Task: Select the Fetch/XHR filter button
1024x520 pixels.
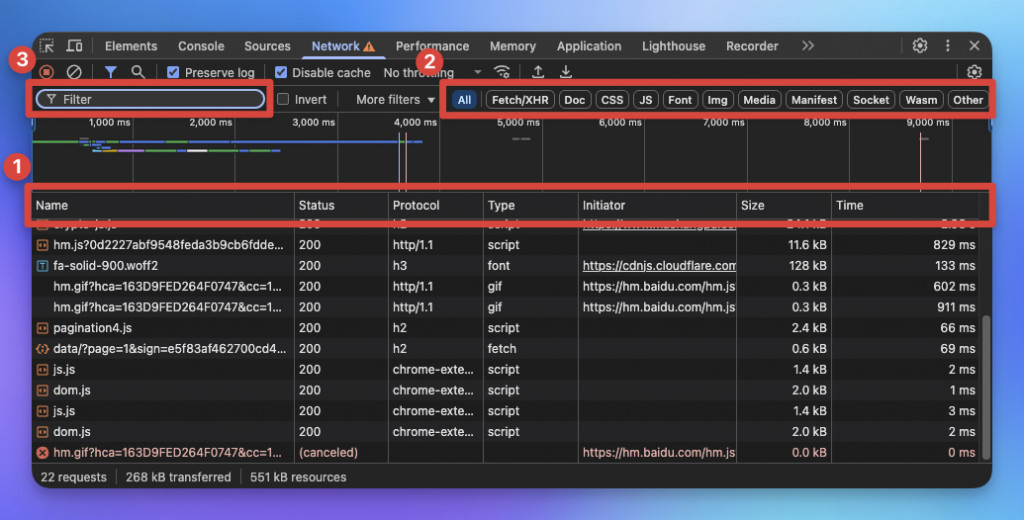Action: (520, 100)
